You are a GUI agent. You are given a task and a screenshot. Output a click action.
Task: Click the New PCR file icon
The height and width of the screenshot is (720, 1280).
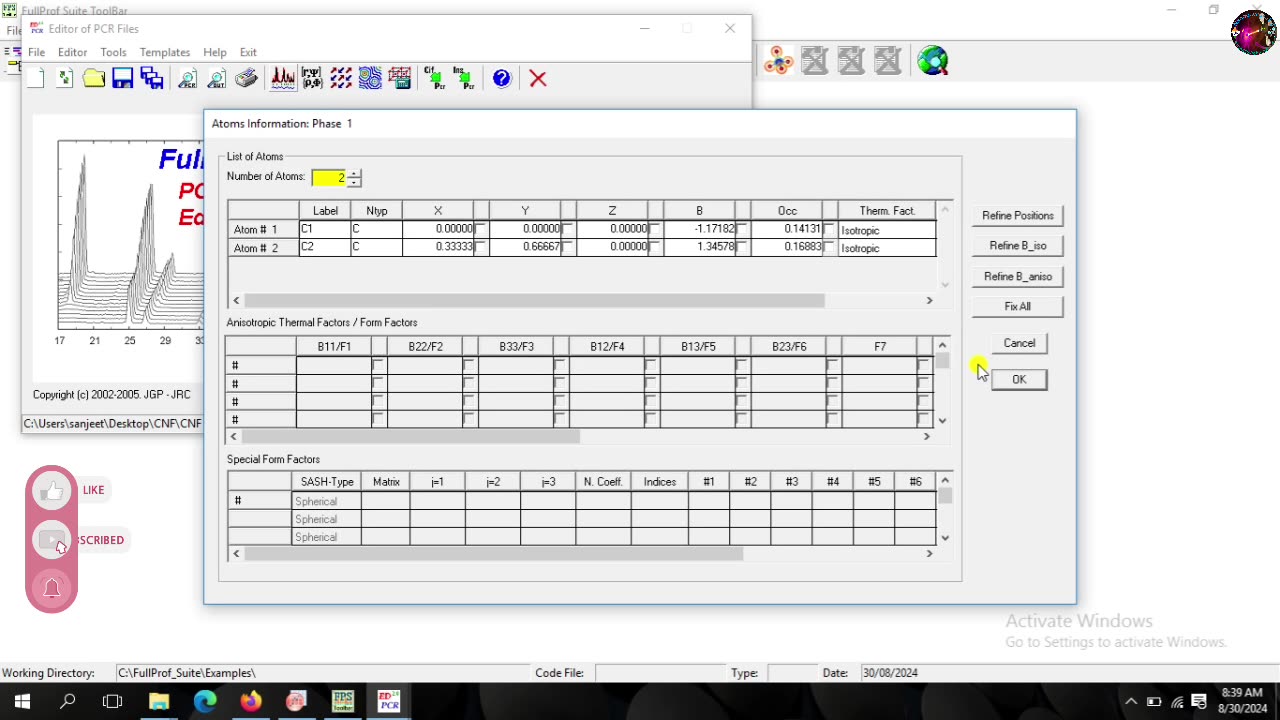point(36,78)
